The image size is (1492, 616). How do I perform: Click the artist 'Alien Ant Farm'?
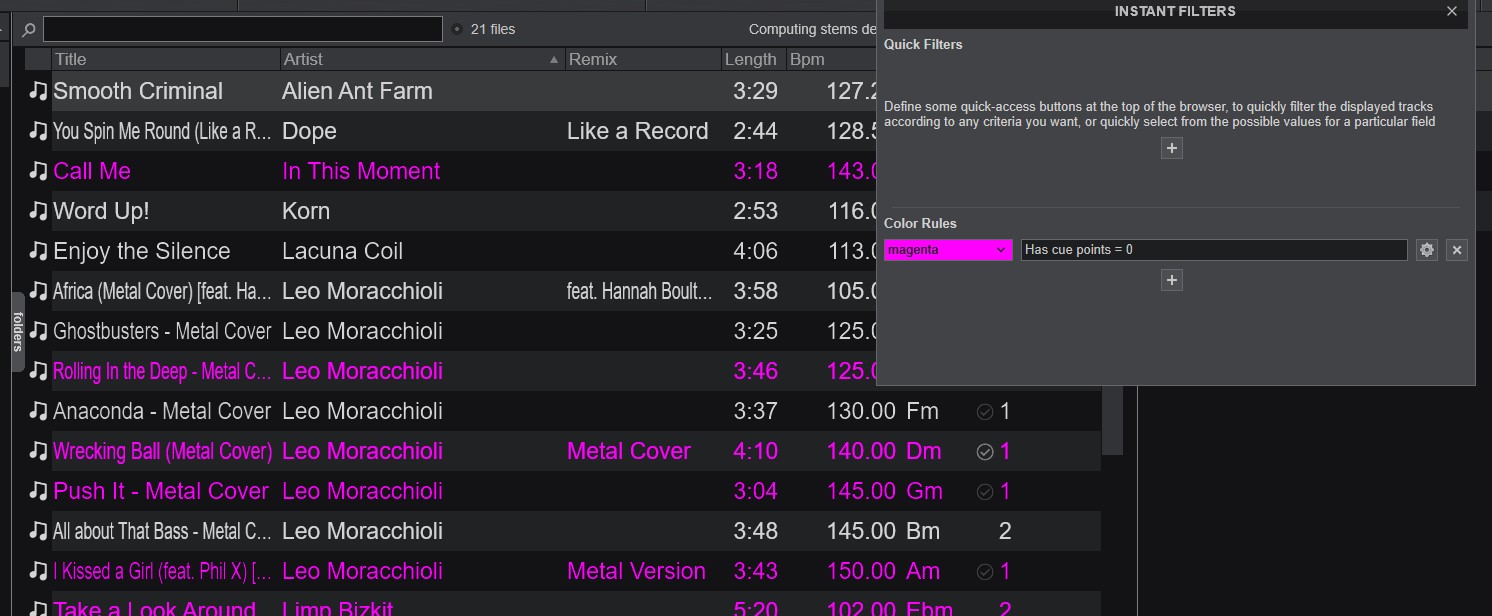[357, 91]
